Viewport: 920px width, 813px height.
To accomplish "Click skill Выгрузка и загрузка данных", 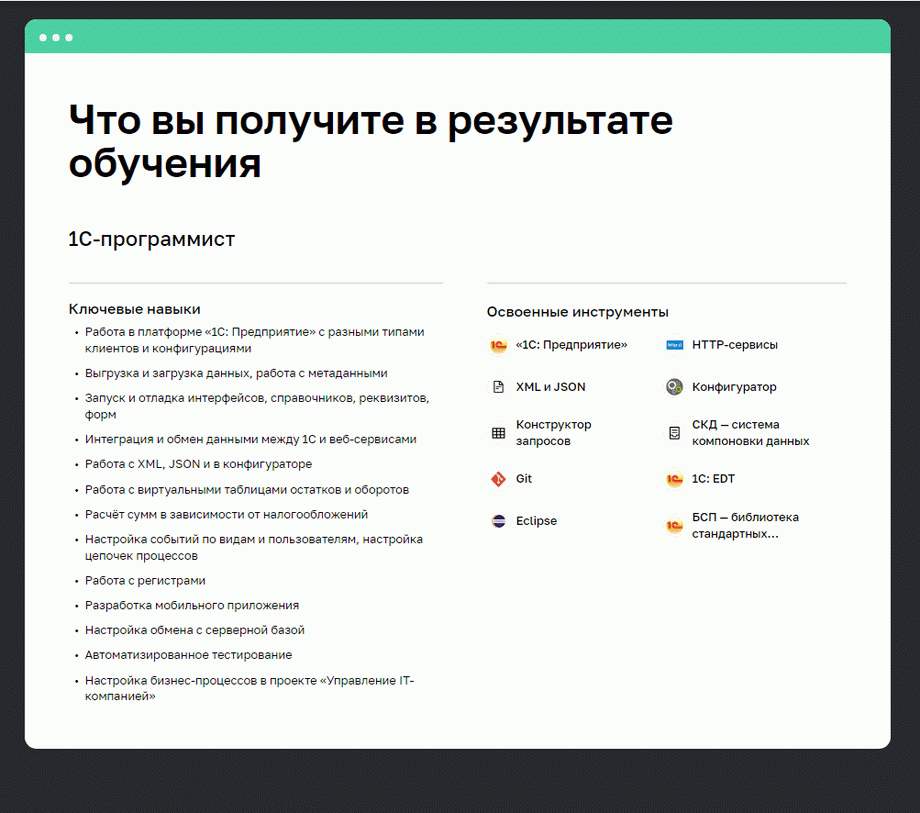I will point(236,374).
